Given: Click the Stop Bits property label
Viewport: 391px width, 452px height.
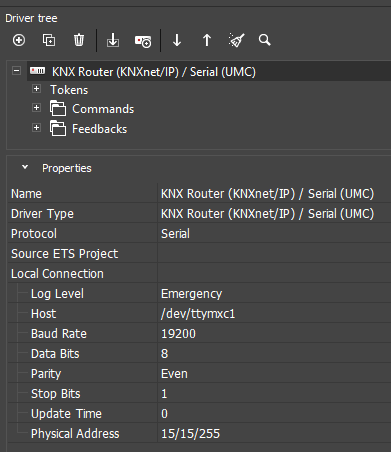Looking at the screenshot, I should pos(56,394).
